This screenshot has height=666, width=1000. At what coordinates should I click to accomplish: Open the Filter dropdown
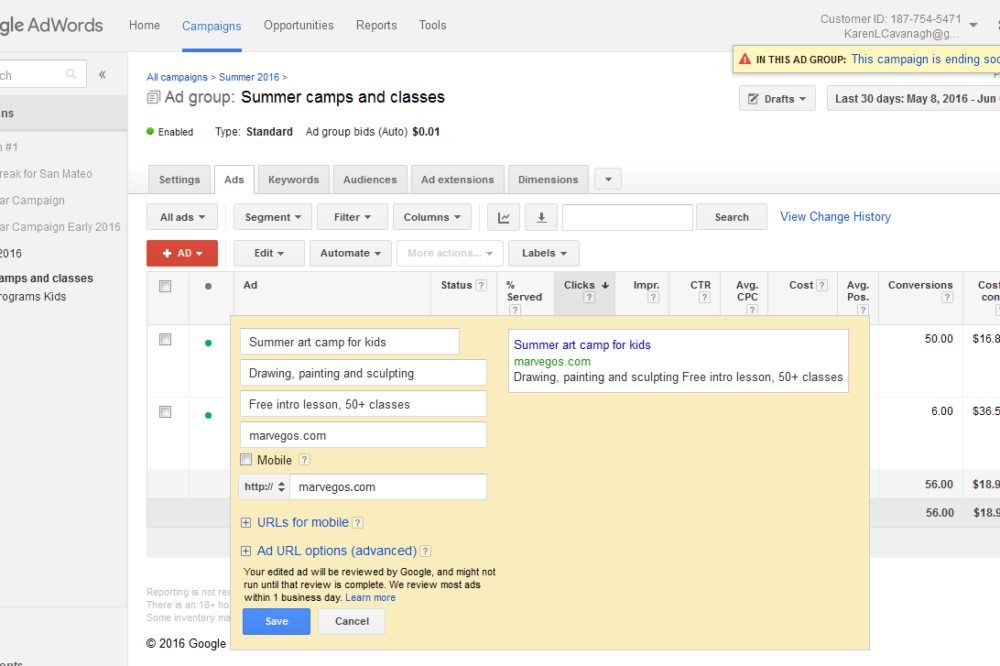[352, 218]
